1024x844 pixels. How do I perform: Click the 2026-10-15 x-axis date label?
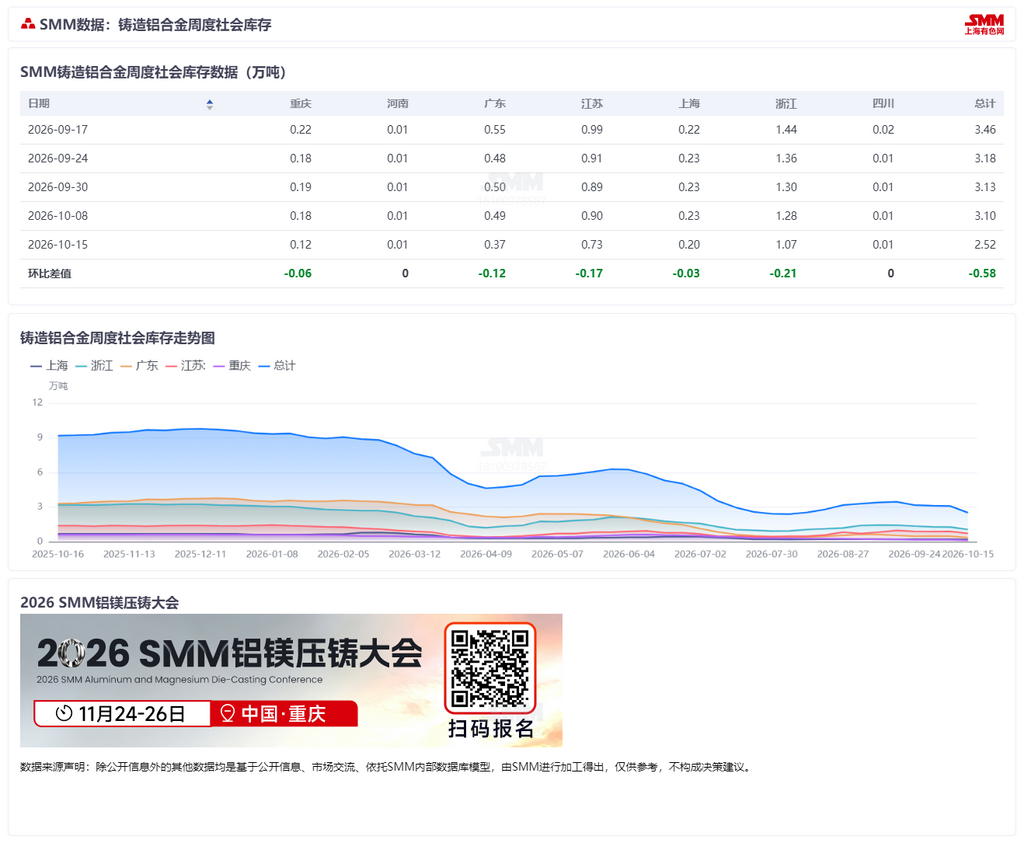click(968, 553)
